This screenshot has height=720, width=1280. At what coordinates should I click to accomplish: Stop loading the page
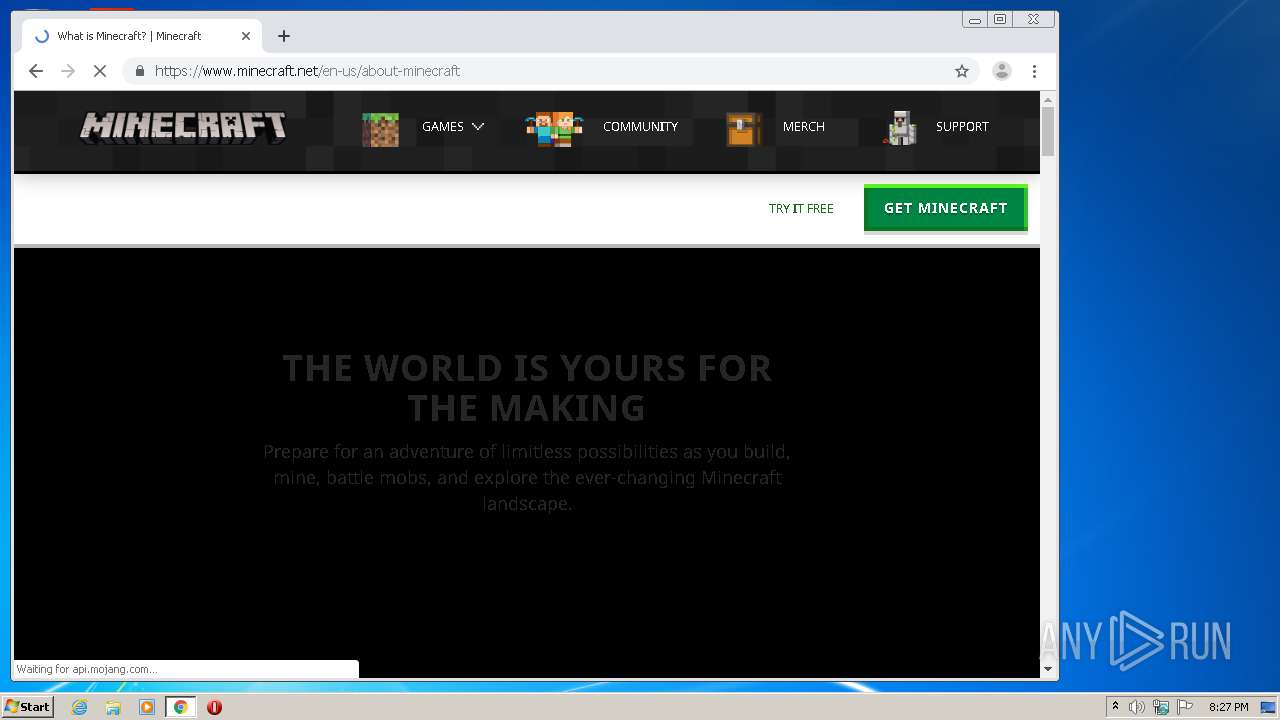click(100, 71)
